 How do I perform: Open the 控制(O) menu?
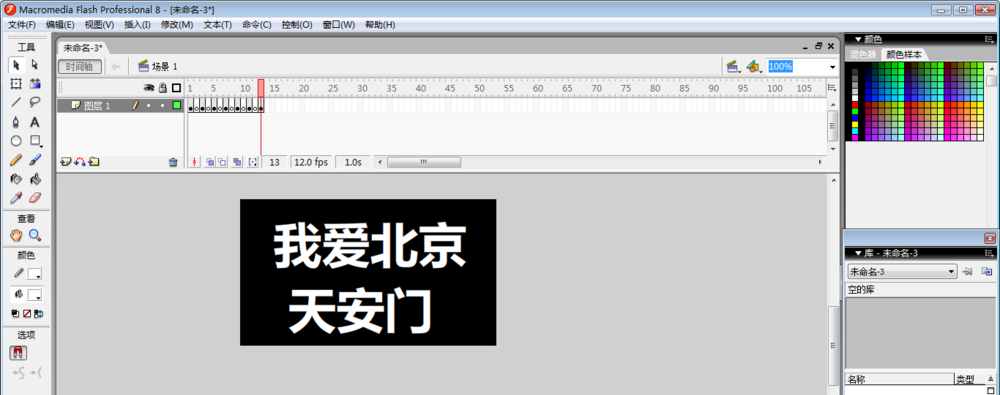297,24
